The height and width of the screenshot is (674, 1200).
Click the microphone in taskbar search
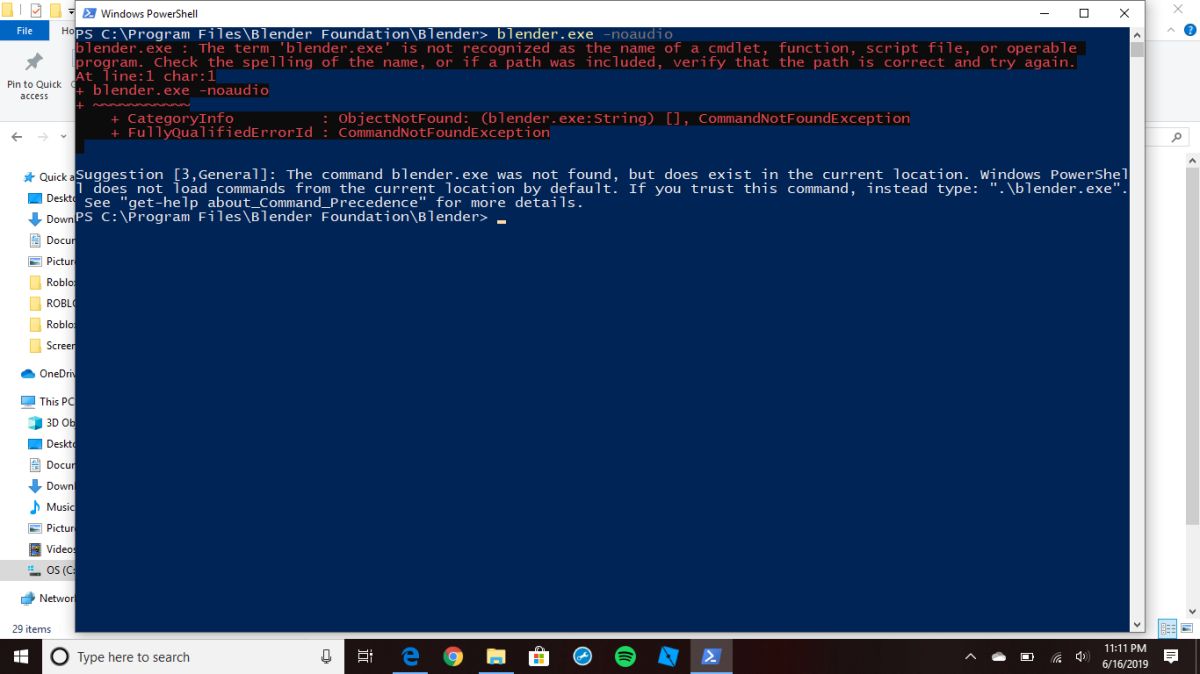(x=326, y=657)
